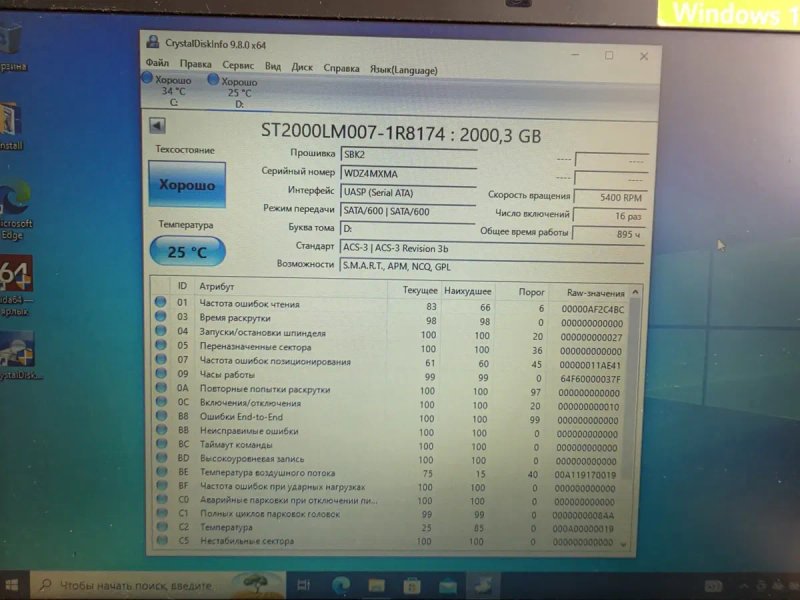This screenshot has height=600, width=800.
Task: Open the Справка menu
Action: (x=341, y=68)
